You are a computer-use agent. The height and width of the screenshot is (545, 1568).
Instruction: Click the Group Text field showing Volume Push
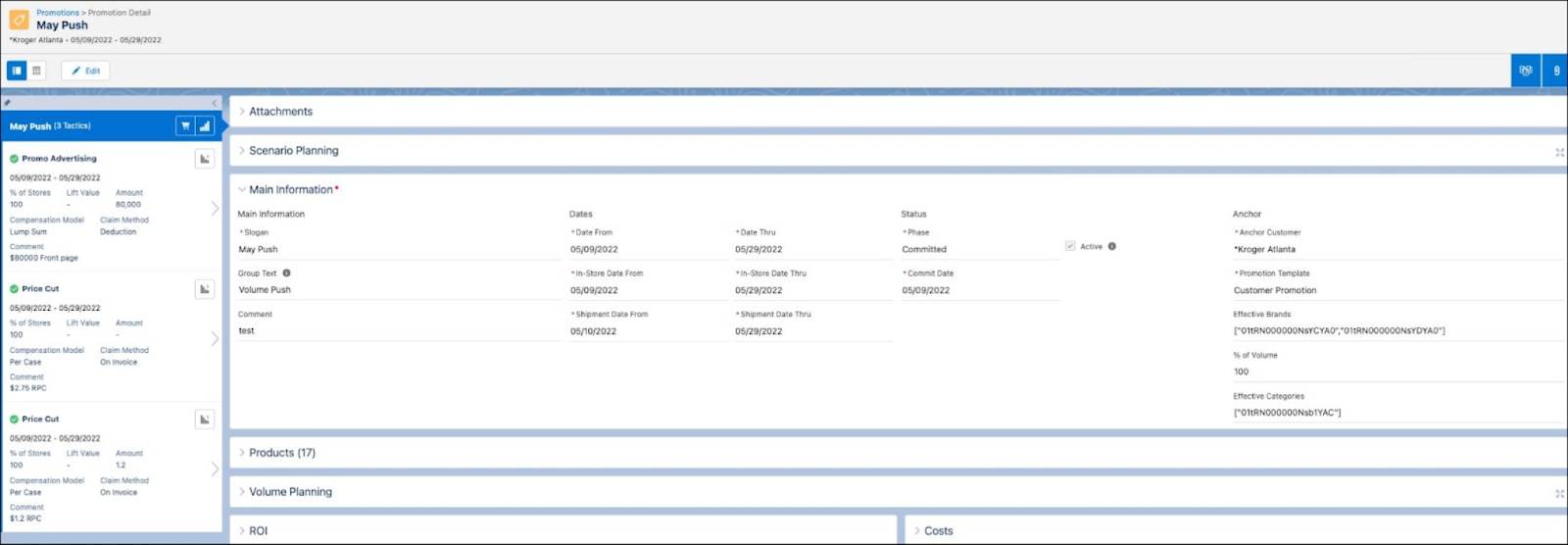coord(397,290)
